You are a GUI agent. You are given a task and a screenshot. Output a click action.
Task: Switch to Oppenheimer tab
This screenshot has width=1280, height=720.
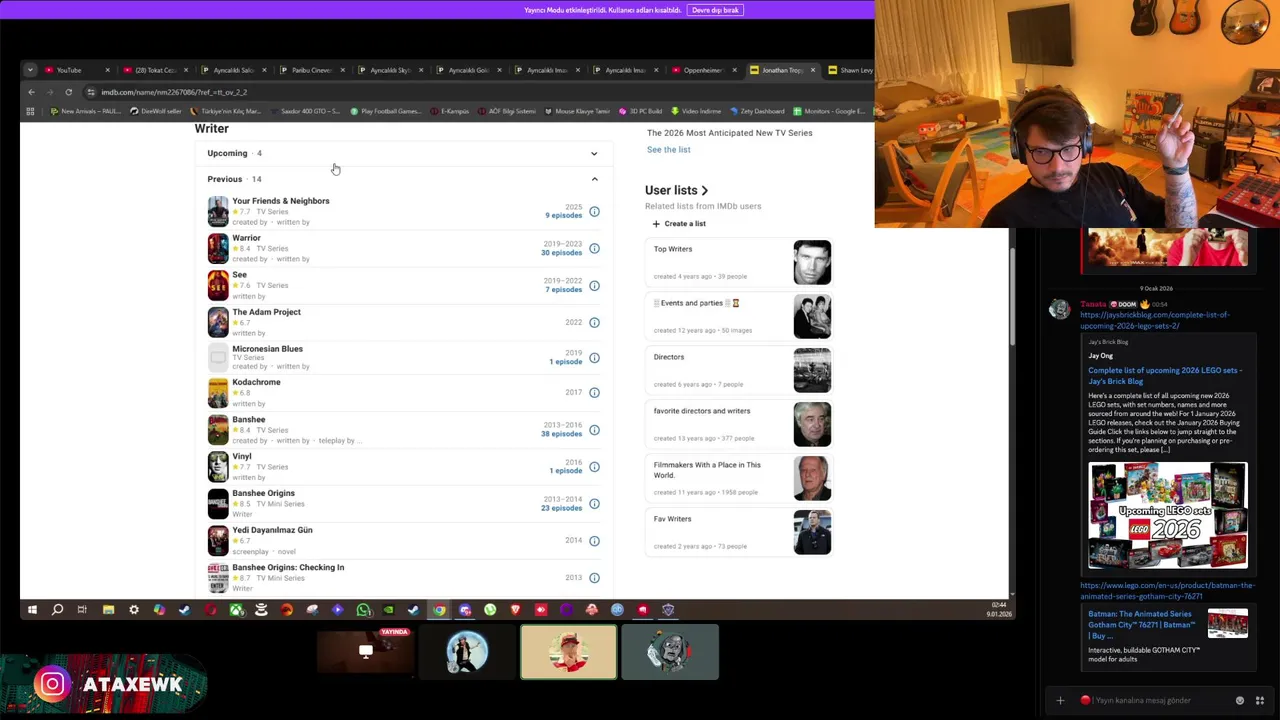click(x=703, y=70)
